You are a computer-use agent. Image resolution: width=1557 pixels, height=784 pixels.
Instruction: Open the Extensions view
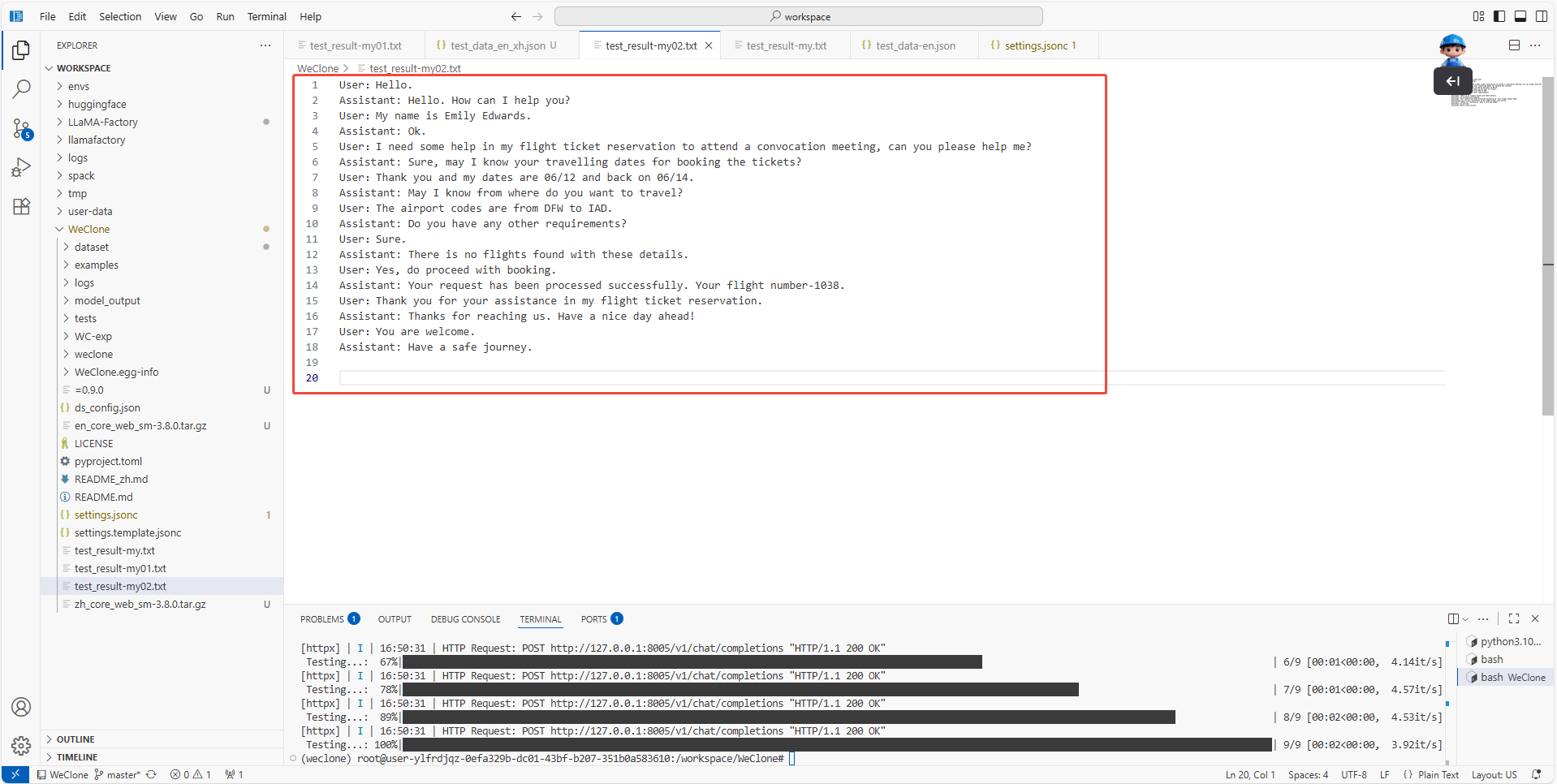click(21, 206)
